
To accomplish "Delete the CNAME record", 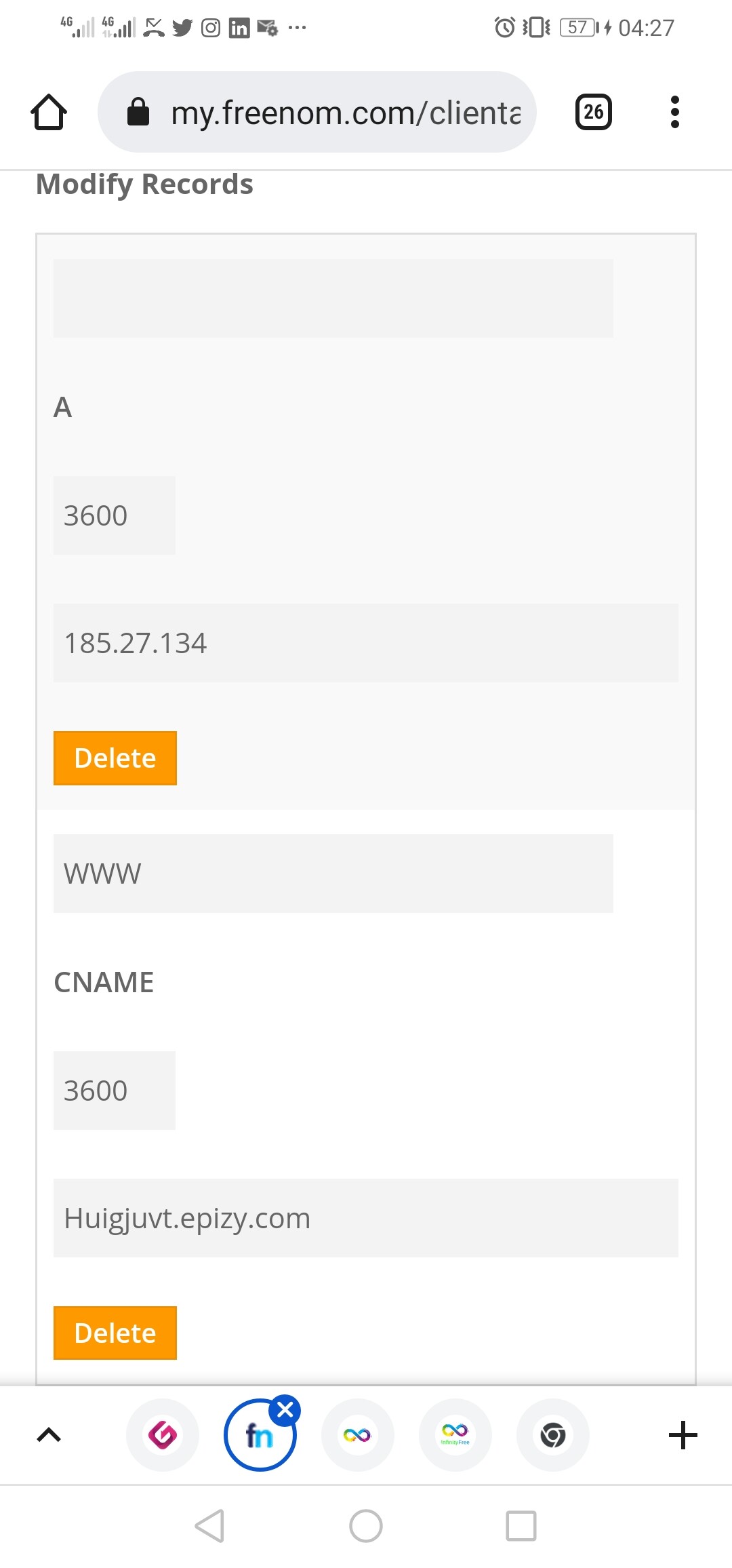I will point(115,1333).
